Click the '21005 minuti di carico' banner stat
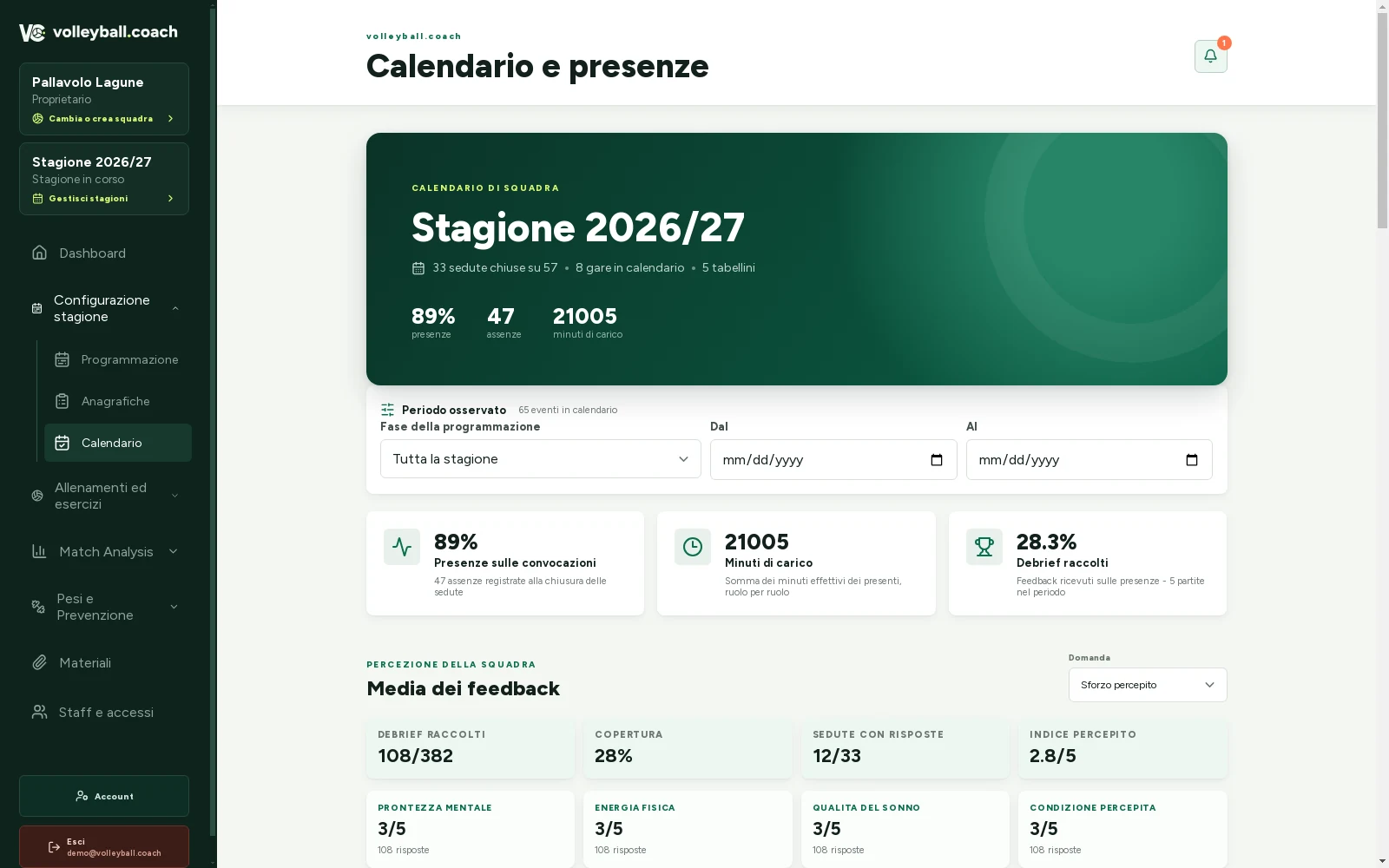The image size is (1389, 868). (588, 322)
